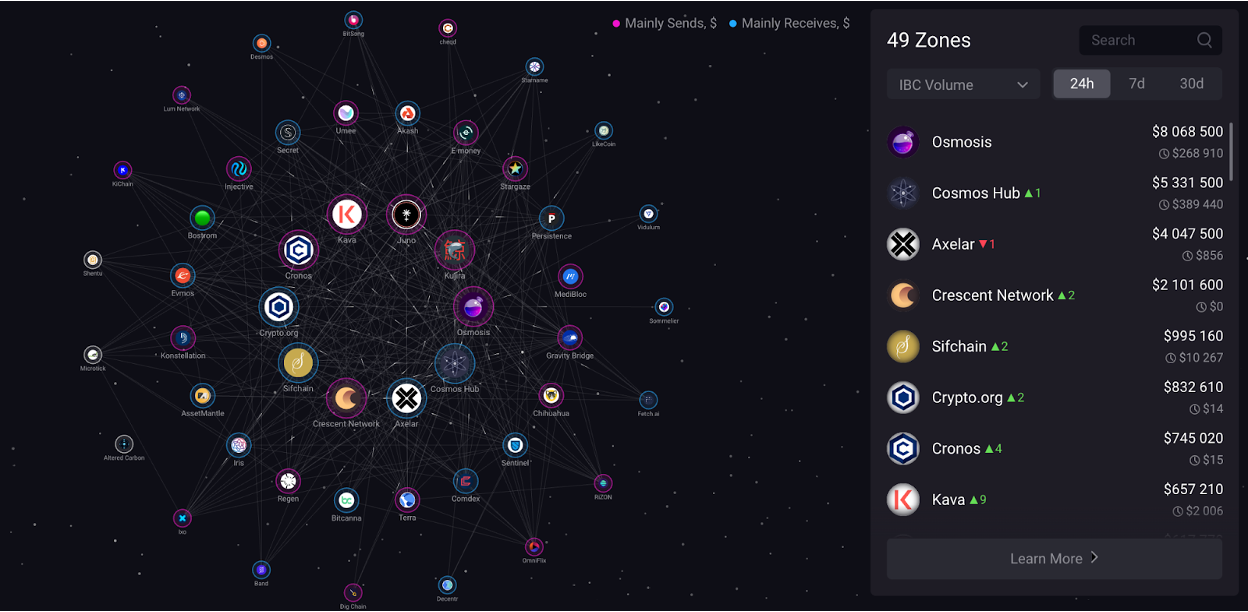This screenshot has height=612, width=1248.
Task: Click the Injective node in the map
Action: click(x=238, y=168)
